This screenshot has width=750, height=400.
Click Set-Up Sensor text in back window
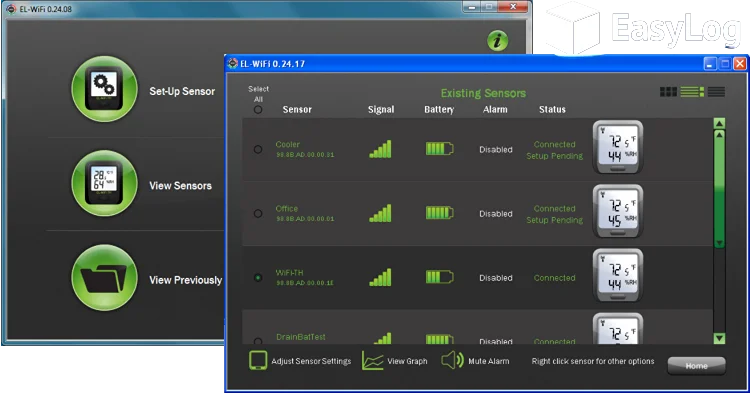[182, 91]
